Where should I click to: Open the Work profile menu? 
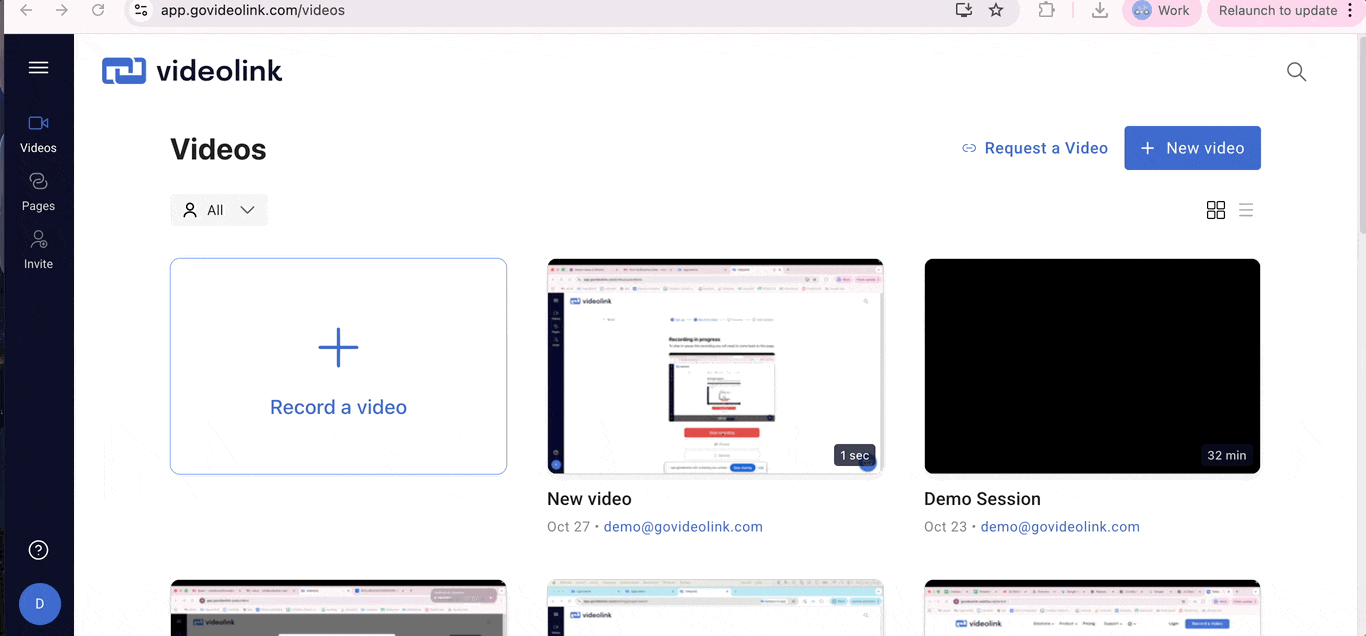tap(1161, 11)
